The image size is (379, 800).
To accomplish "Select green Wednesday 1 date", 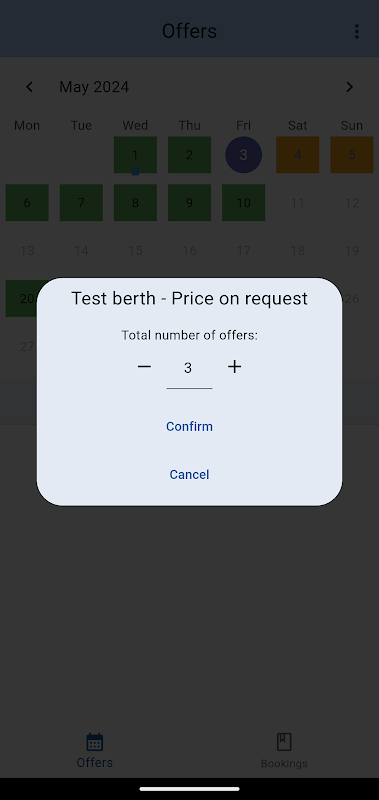I will [135, 155].
